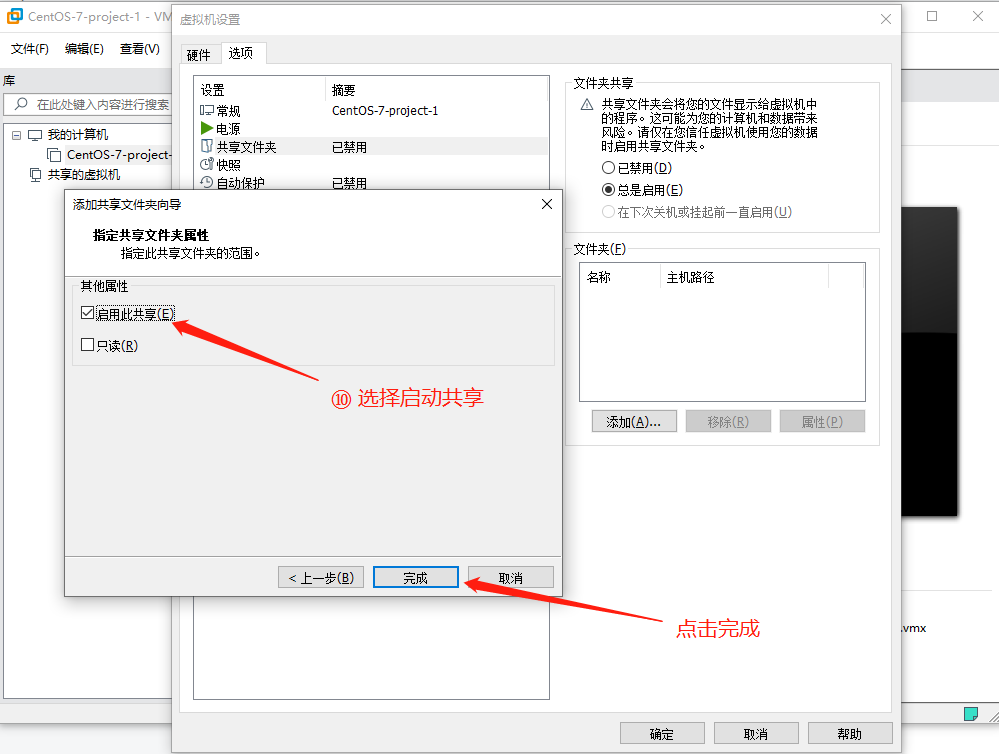Switch to the 硬件 tab
Image resolution: width=999 pixels, height=754 pixels.
200,55
